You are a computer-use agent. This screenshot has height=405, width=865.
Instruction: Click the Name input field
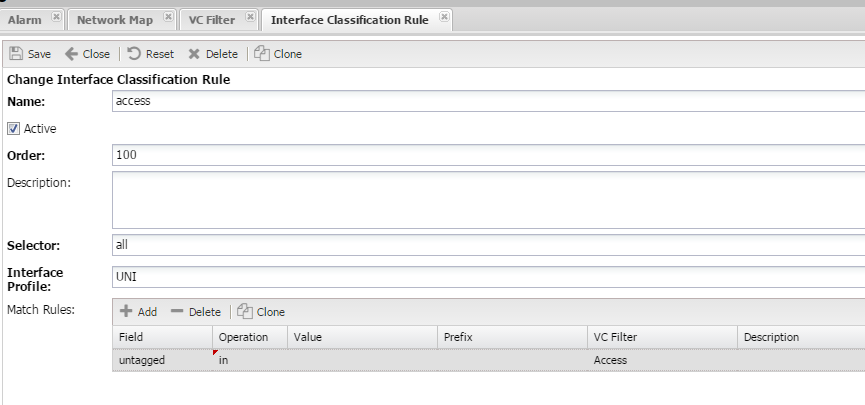(x=488, y=100)
